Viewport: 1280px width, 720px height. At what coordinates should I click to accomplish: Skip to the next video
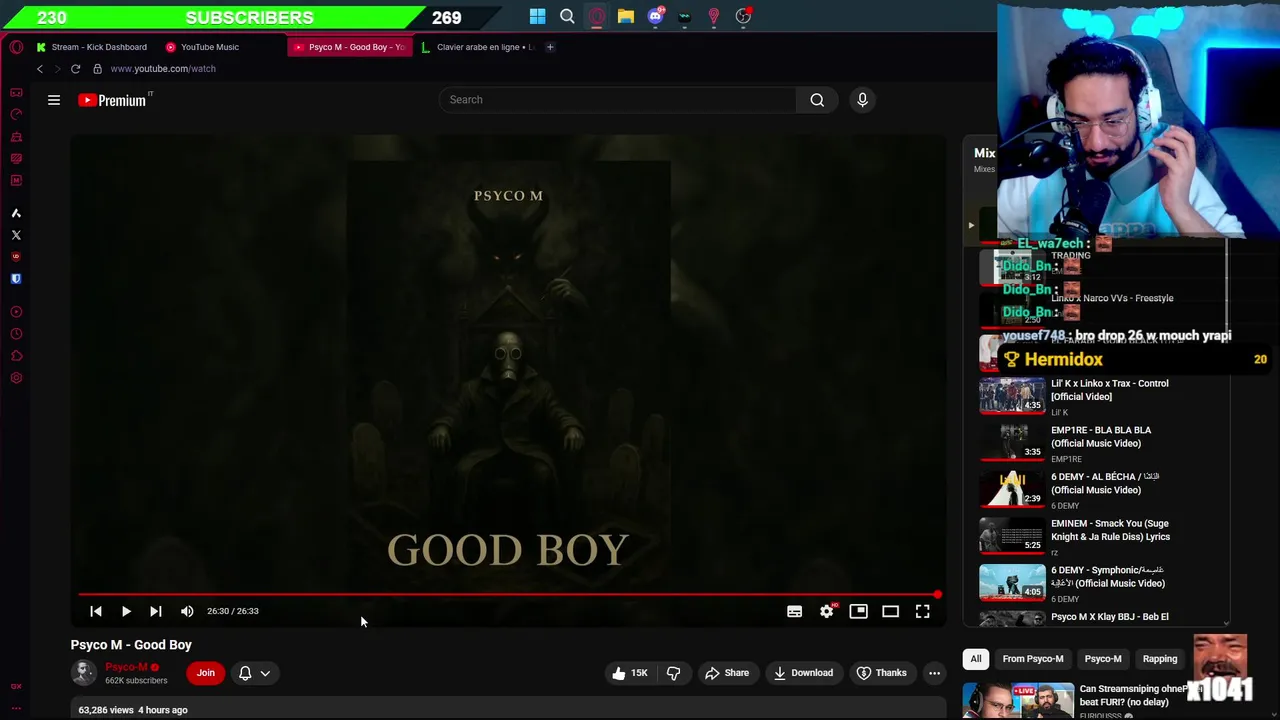[x=156, y=611]
